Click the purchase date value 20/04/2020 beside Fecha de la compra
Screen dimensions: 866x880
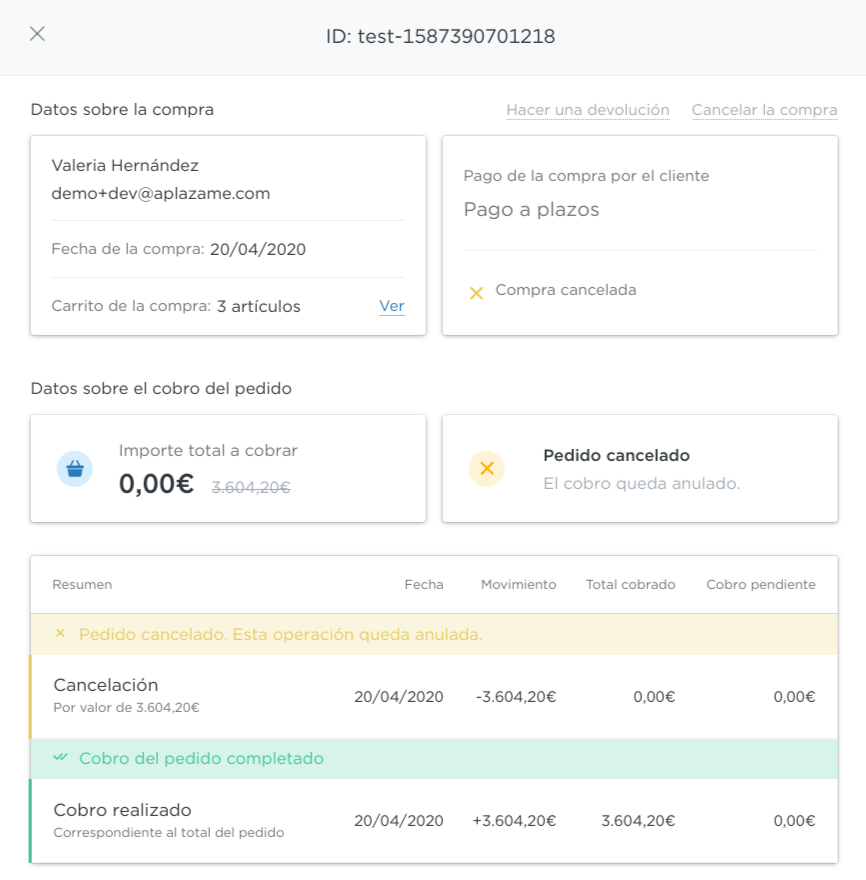[258, 249]
